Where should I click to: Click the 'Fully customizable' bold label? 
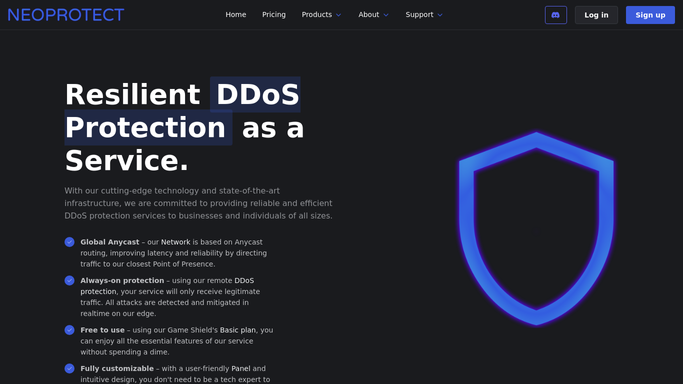tap(117, 368)
